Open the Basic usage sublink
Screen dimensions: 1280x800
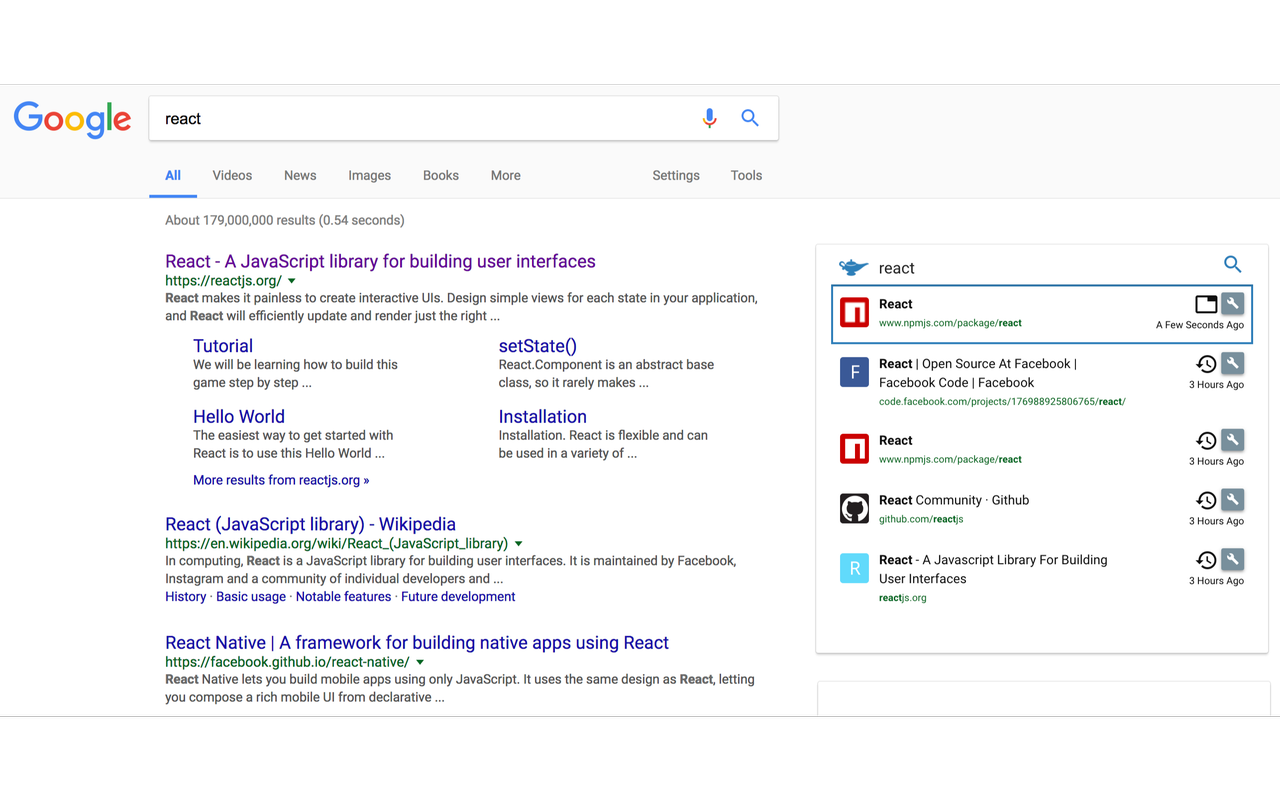251,596
